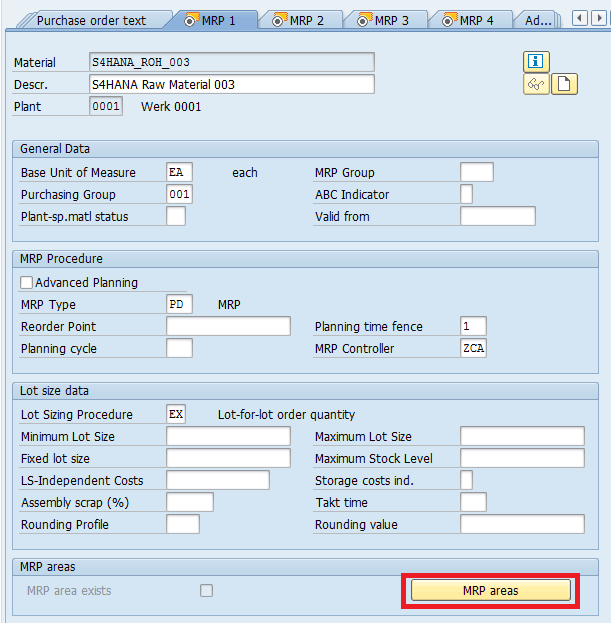Open the MRP 3 tab
Screen dimensions: 611x623
[384, 20]
